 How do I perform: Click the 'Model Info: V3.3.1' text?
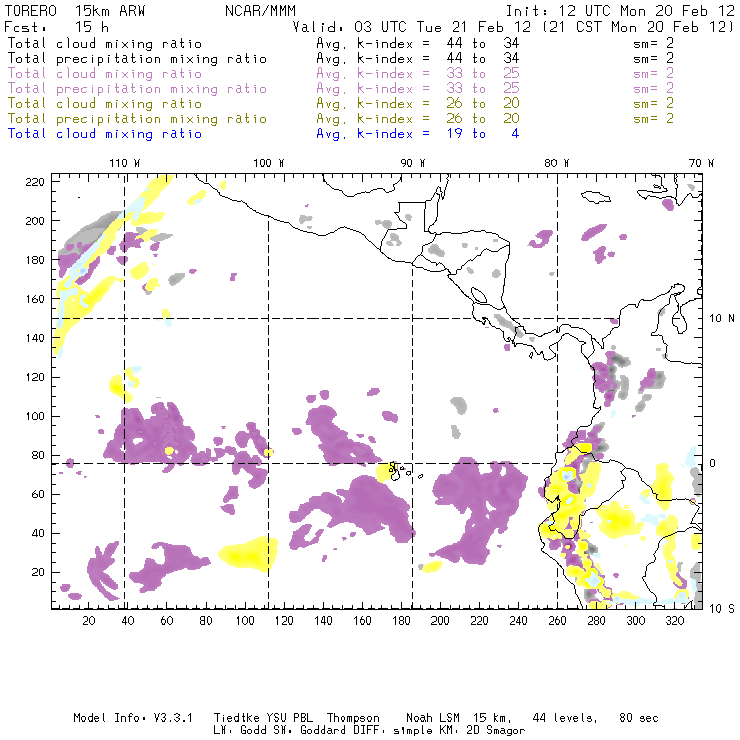133,718
